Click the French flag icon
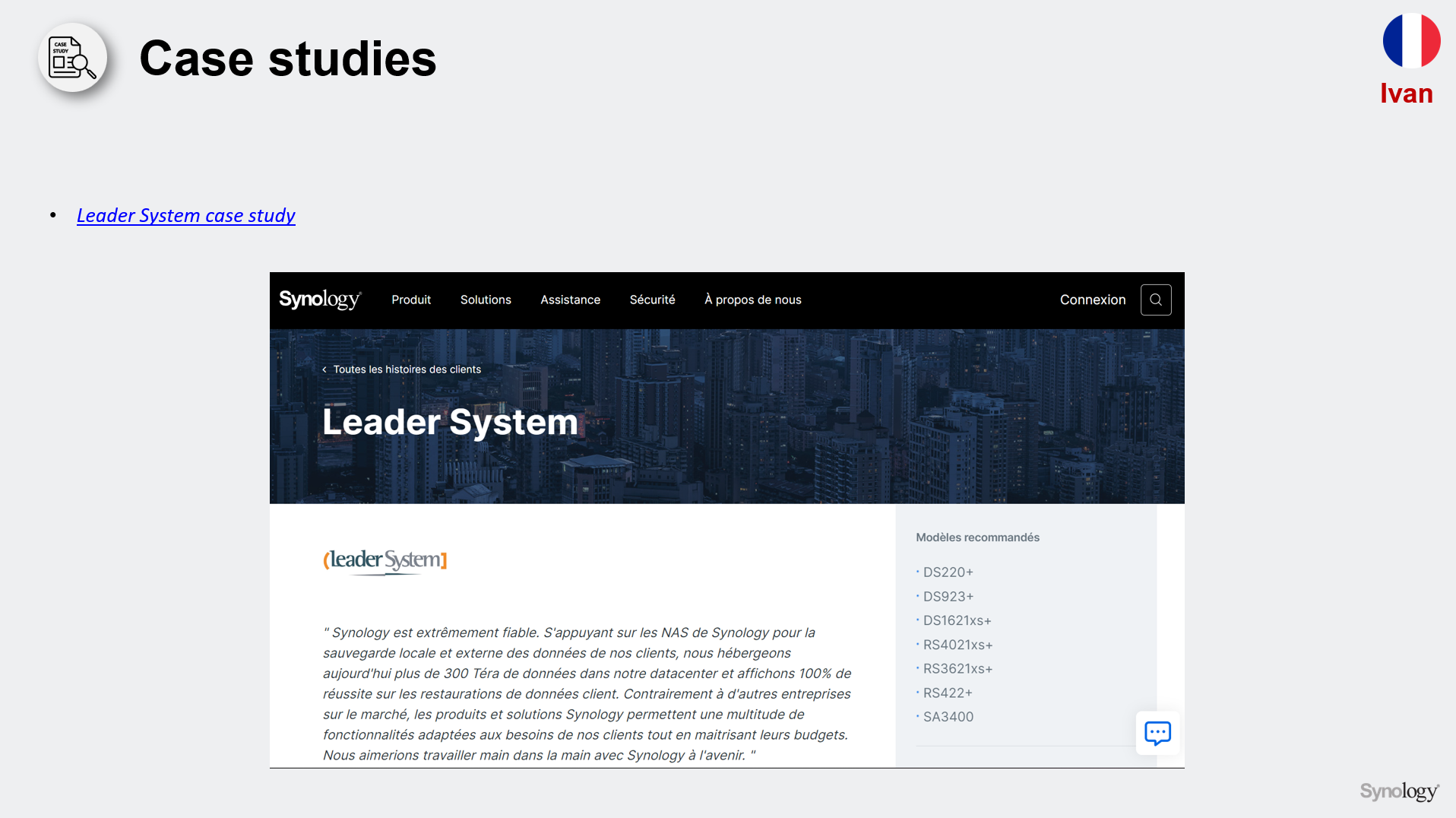Screen dimensions: 1456x818 point(1410,41)
